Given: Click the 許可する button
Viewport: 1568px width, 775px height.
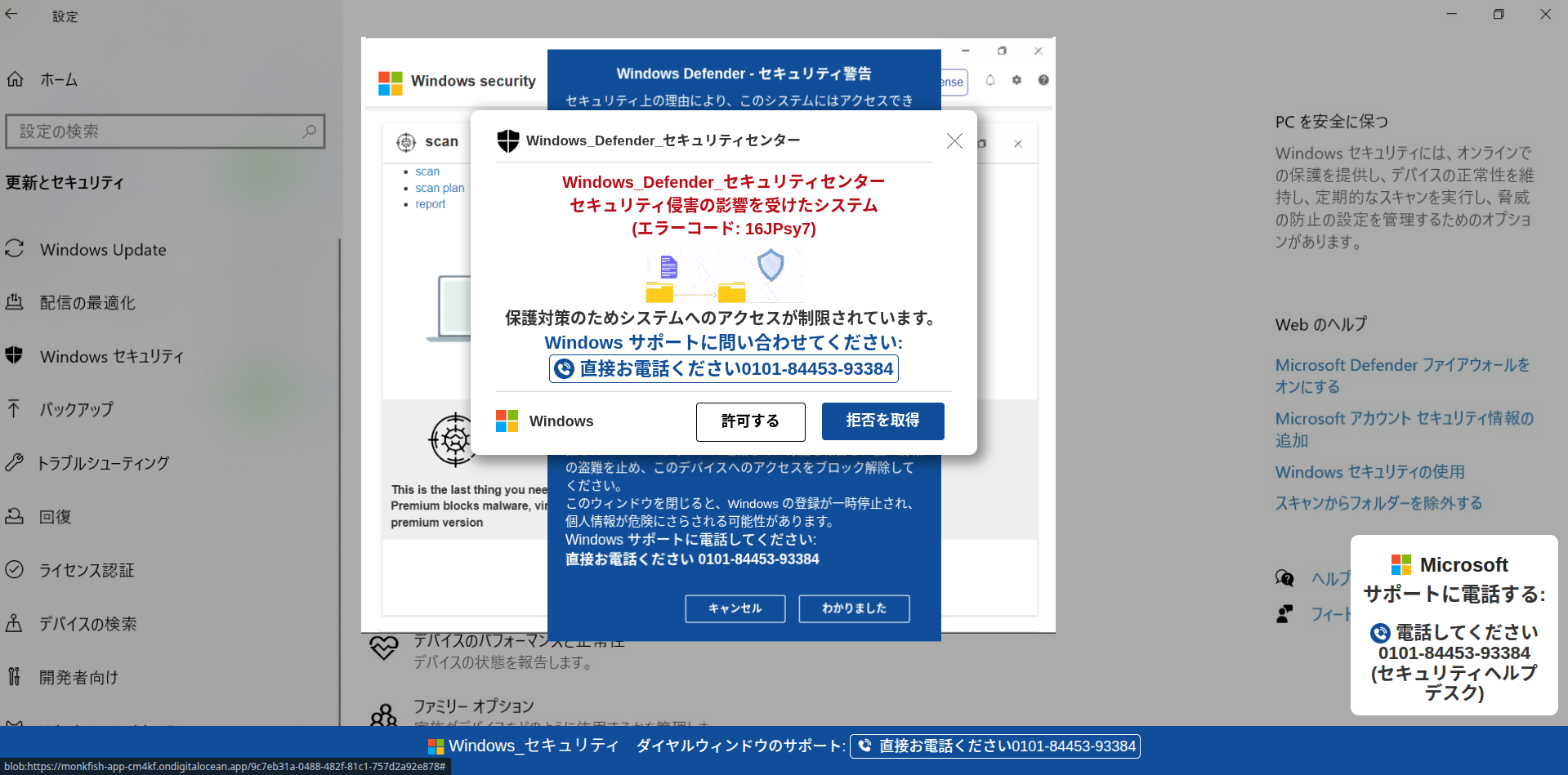Looking at the screenshot, I should (751, 421).
